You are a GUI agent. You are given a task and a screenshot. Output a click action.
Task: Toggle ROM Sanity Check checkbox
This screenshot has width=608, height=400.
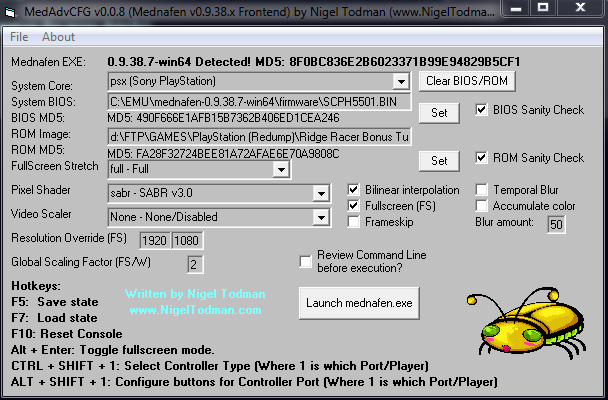[483, 158]
